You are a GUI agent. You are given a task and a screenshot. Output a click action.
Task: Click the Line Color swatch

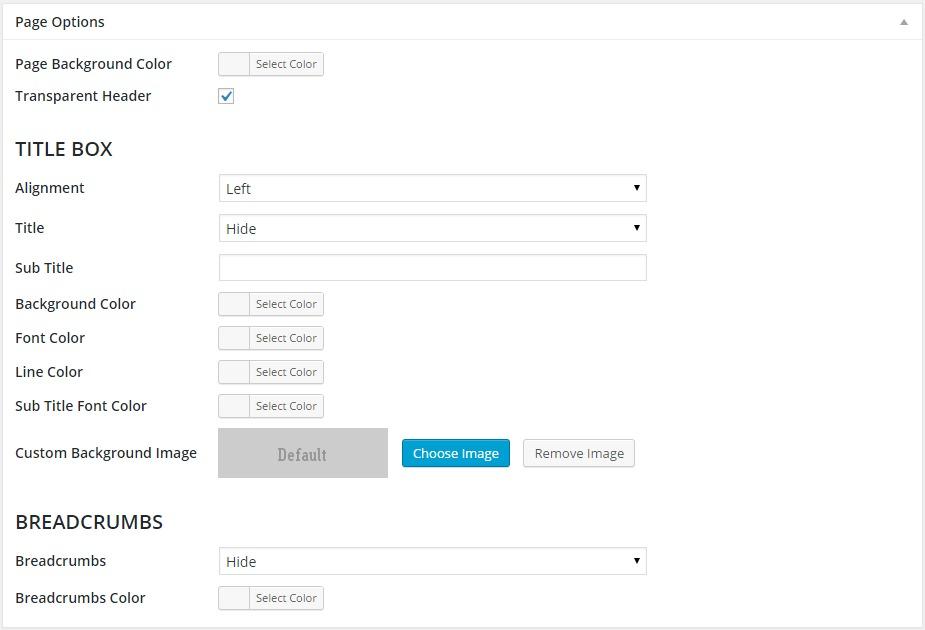234,372
